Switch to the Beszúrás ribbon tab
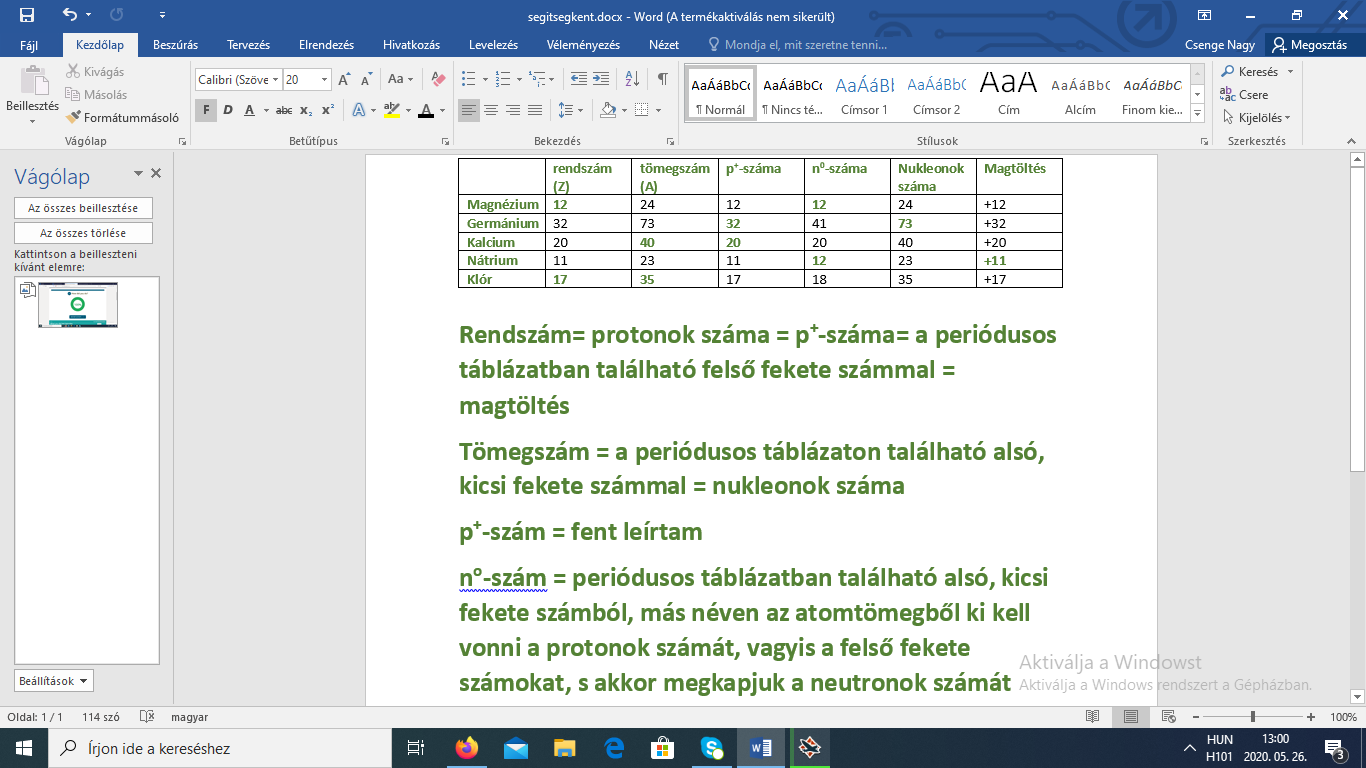This screenshot has height=768, width=1366. (x=175, y=45)
